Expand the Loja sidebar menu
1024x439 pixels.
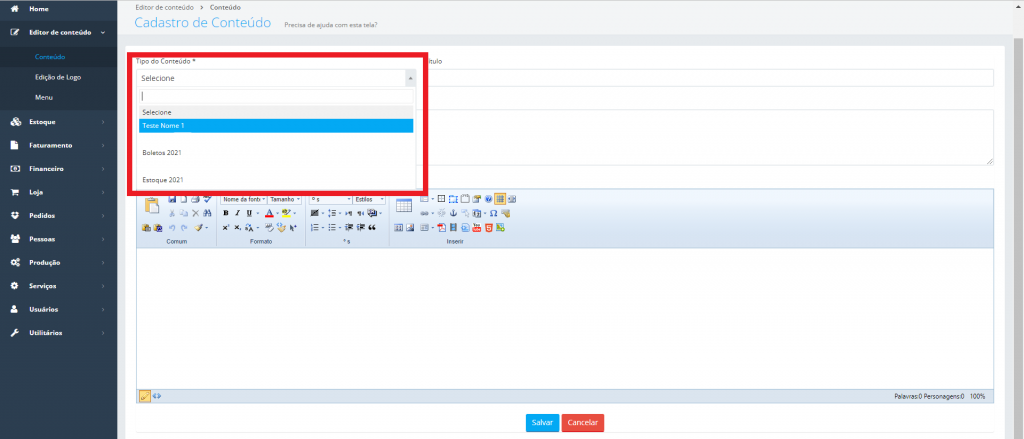point(59,192)
